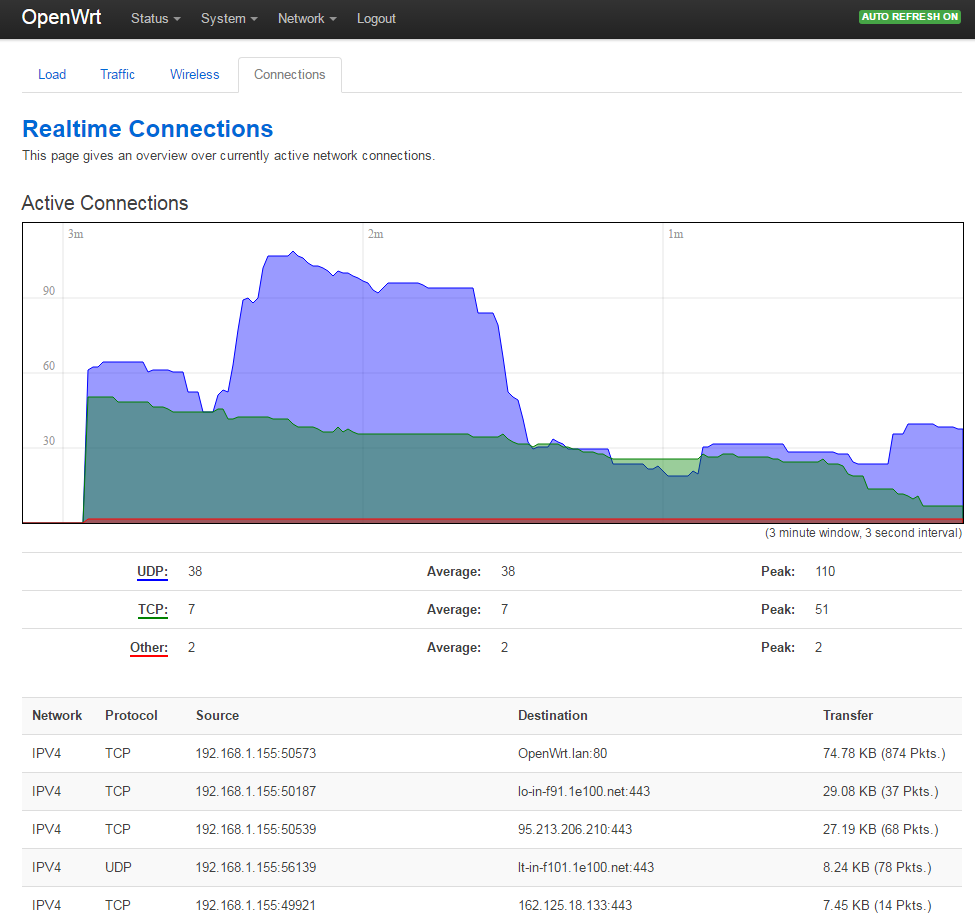The image size is (975, 922).
Task: Toggle the Auto Refresh On badge
Action: click(x=910, y=17)
